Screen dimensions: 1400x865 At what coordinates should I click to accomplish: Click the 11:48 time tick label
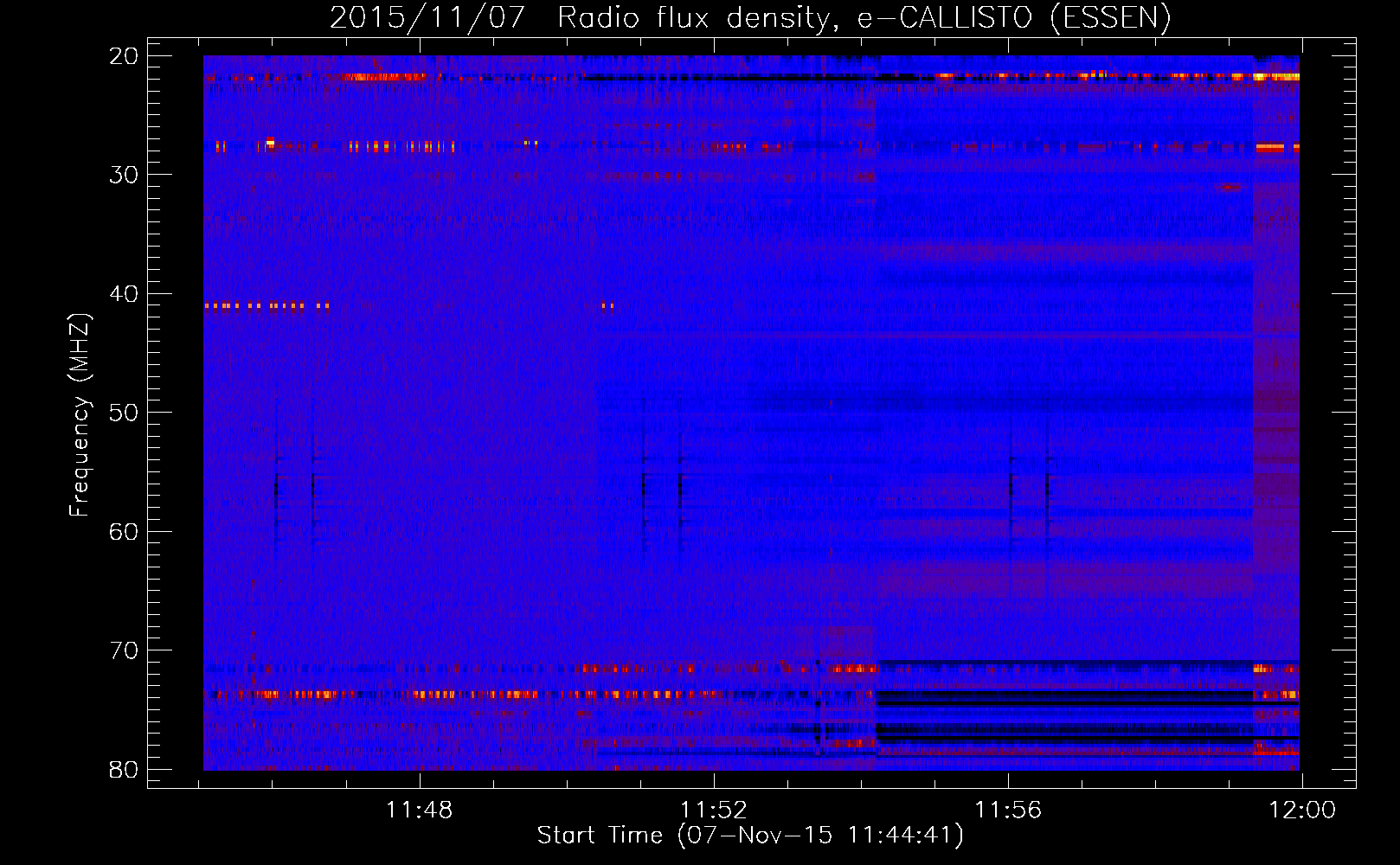[419, 811]
